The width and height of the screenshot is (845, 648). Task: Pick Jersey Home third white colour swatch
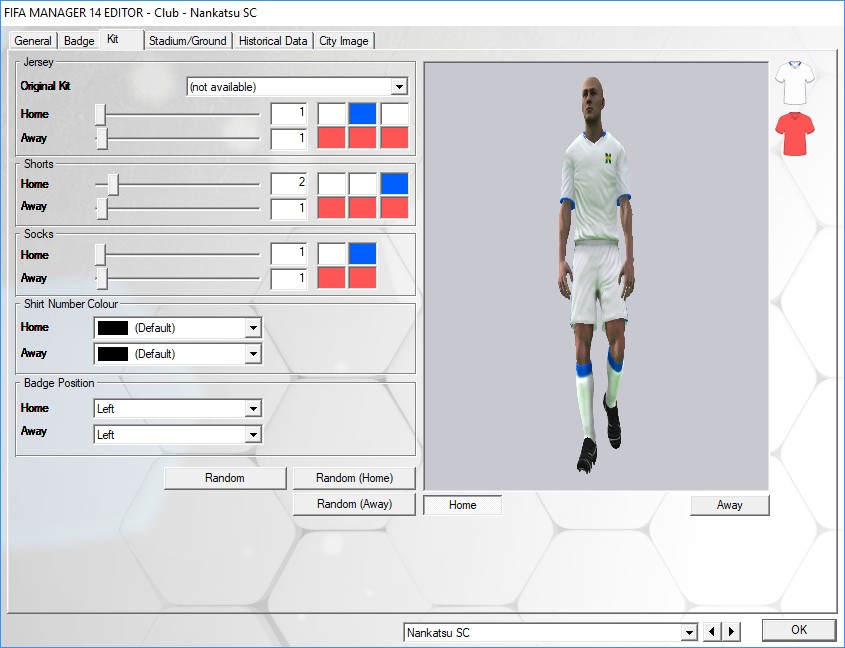click(x=394, y=114)
